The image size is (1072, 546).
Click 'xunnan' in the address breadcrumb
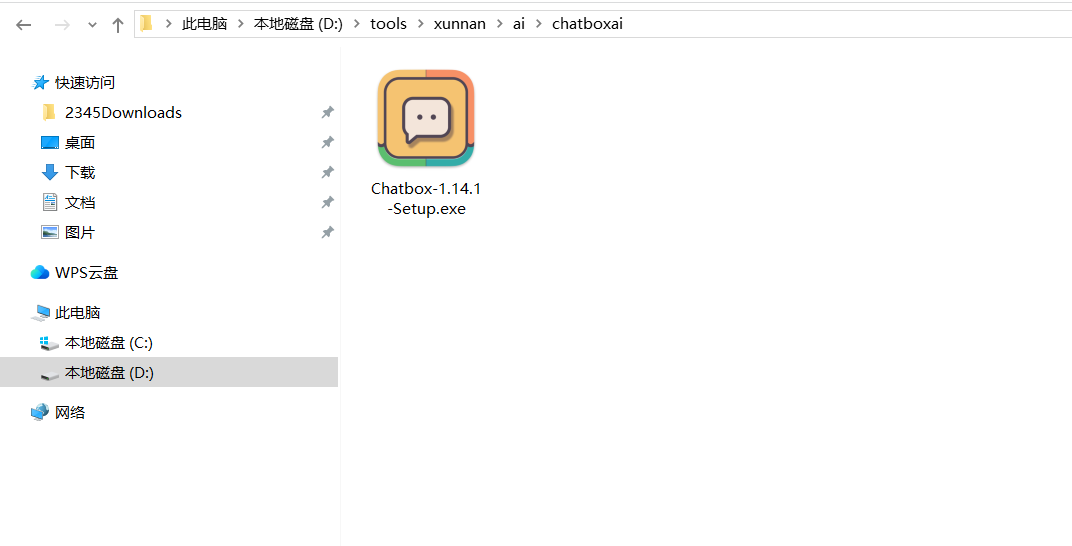[459, 24]
